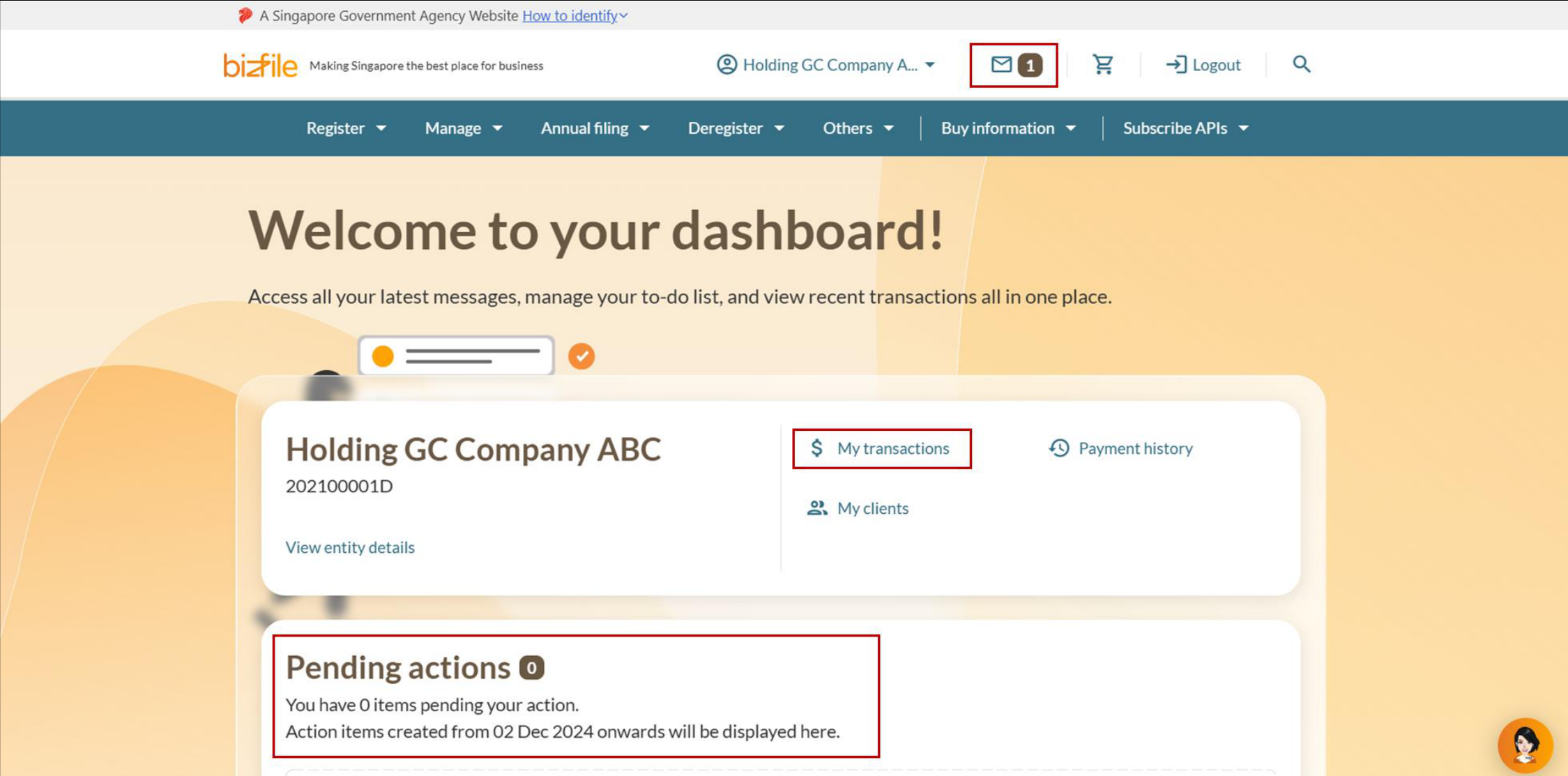Click the Pending actions count badge
The width and height of the screenshot is (1568, 776).
(x=531, y=667)
